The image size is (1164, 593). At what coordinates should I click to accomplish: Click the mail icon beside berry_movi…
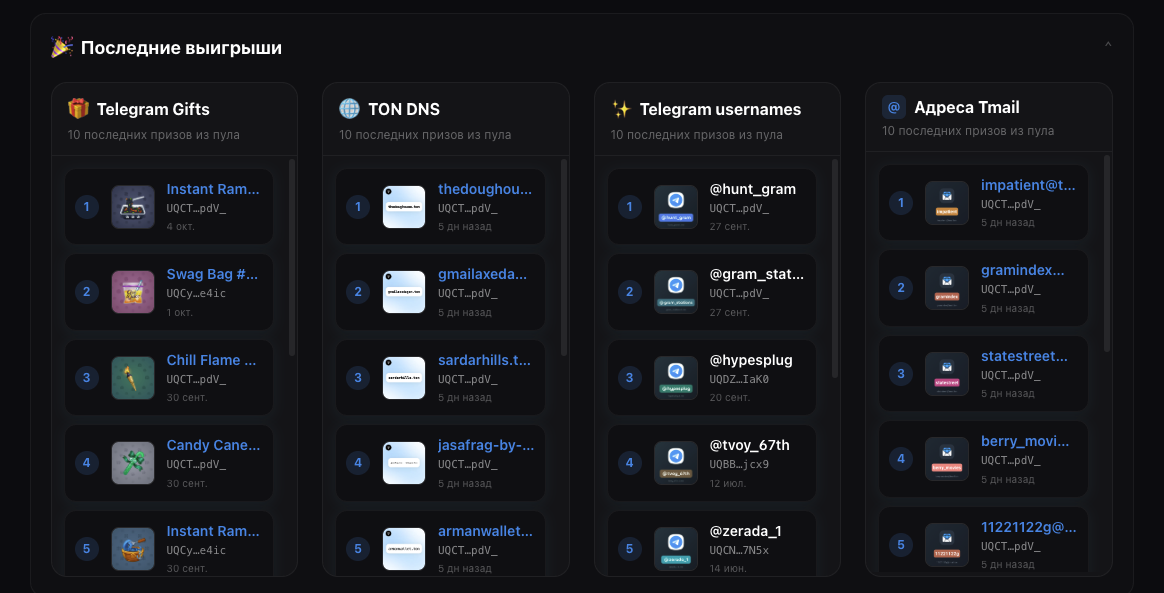pos(946,459)
